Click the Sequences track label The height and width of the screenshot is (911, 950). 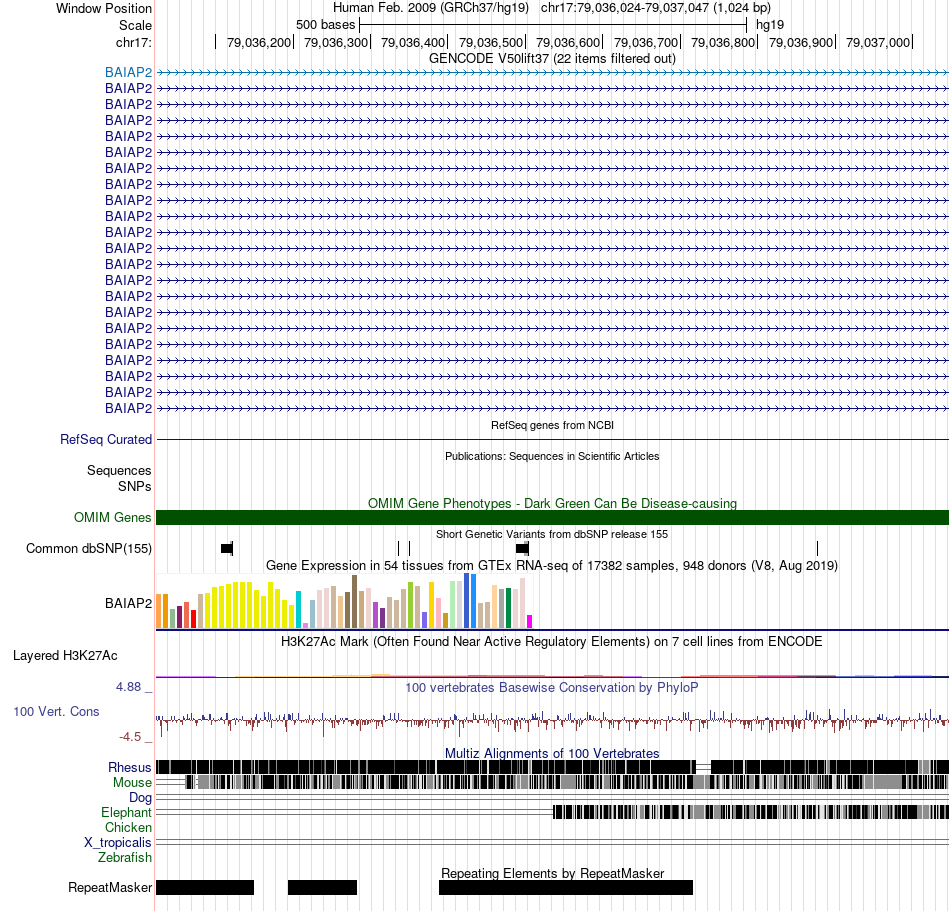click(x=119, y=470)
